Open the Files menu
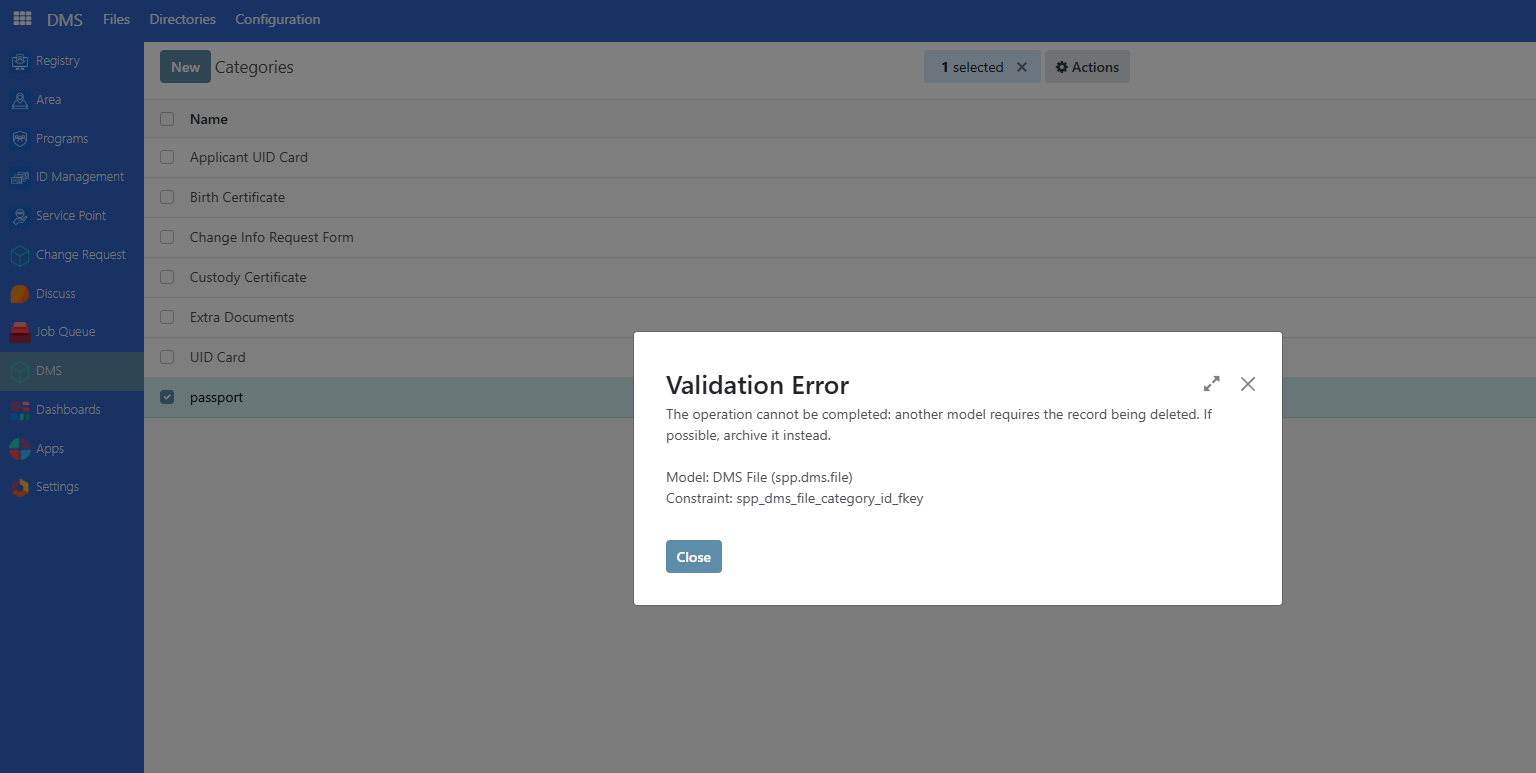 116,19
